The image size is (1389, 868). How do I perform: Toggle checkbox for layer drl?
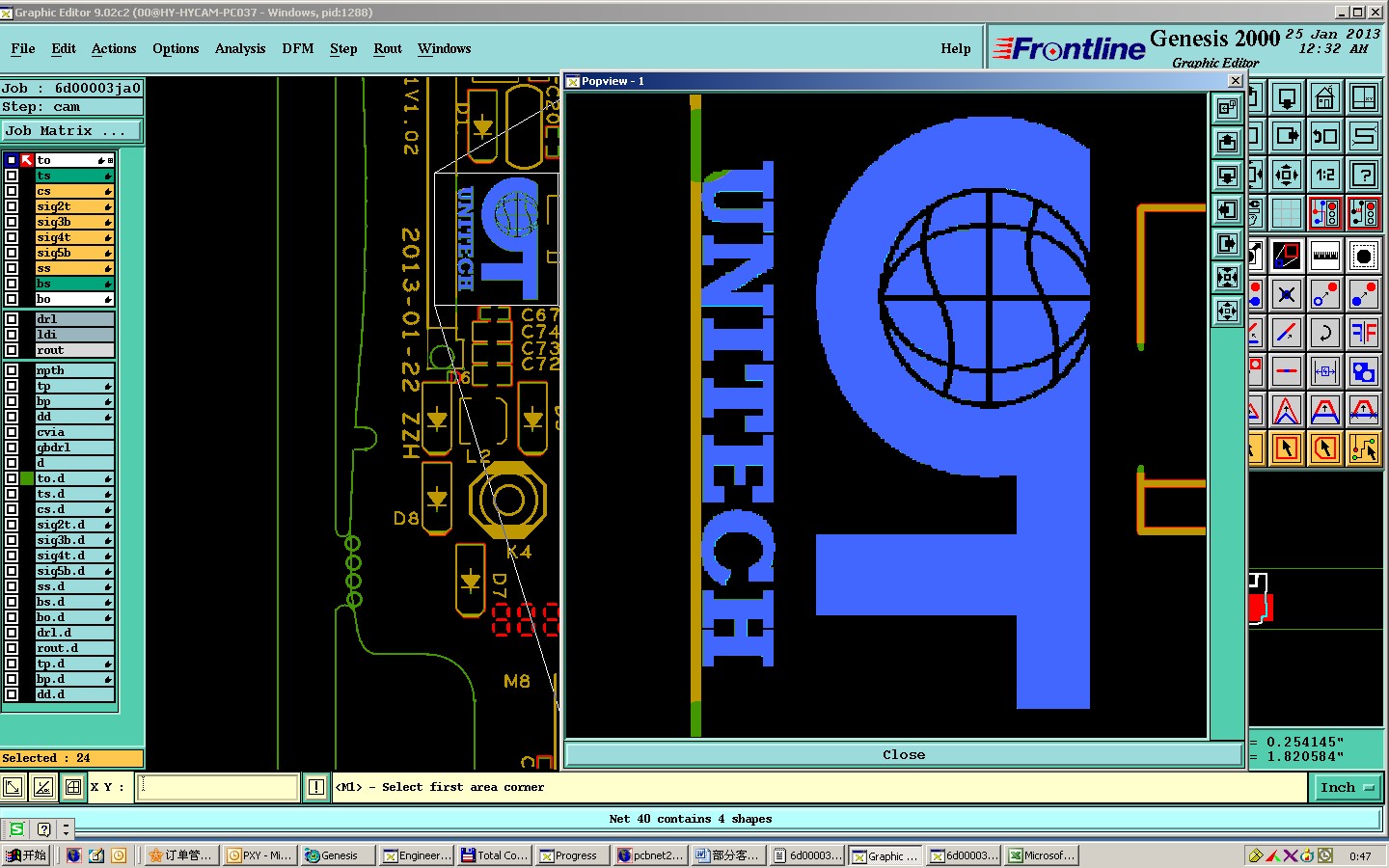click(x=12, y=319)
